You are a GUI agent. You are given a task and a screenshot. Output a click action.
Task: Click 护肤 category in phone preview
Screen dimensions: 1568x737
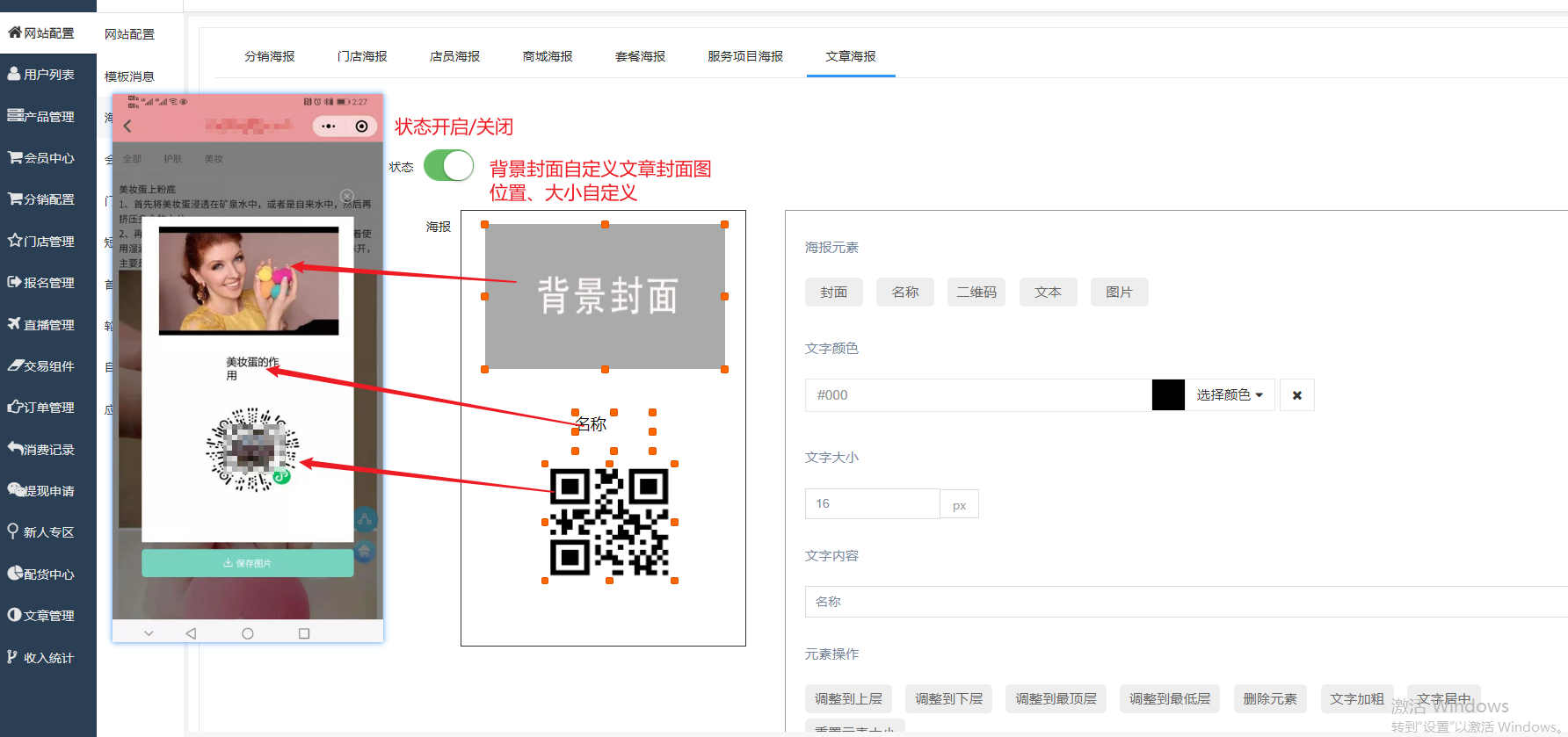coord(173,159)
